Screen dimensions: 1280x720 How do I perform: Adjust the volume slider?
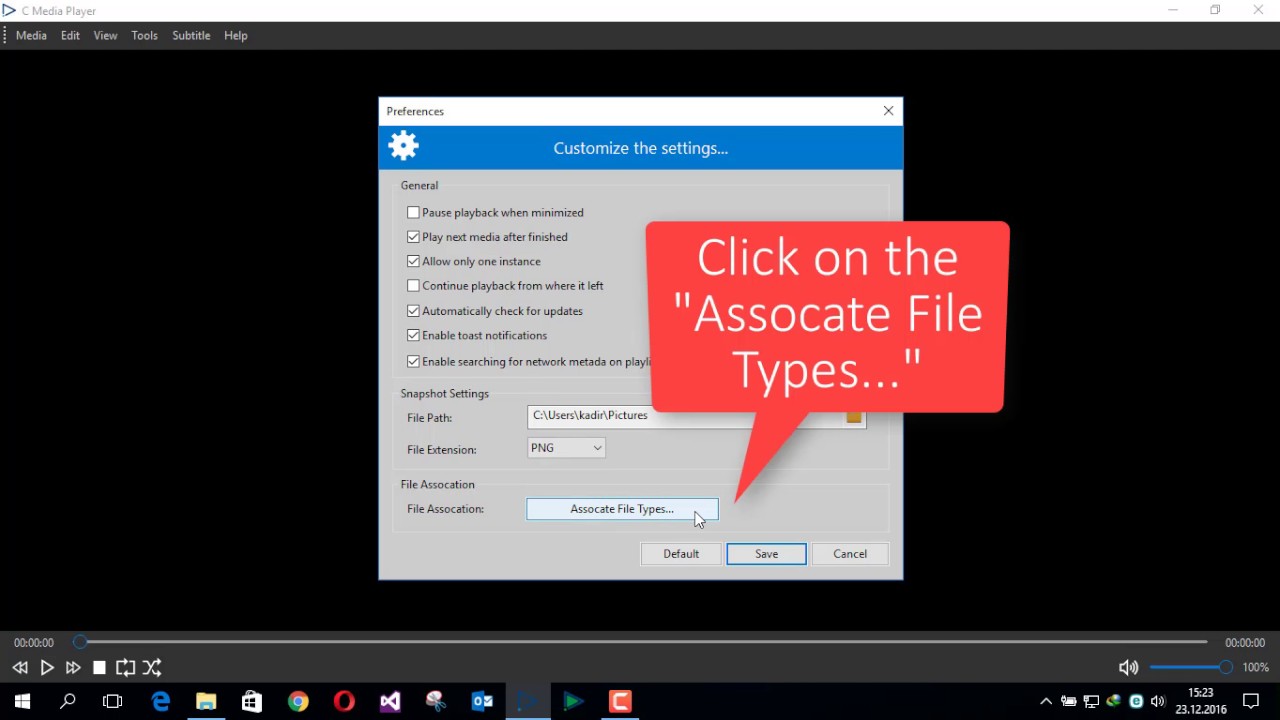(1191, 667)
